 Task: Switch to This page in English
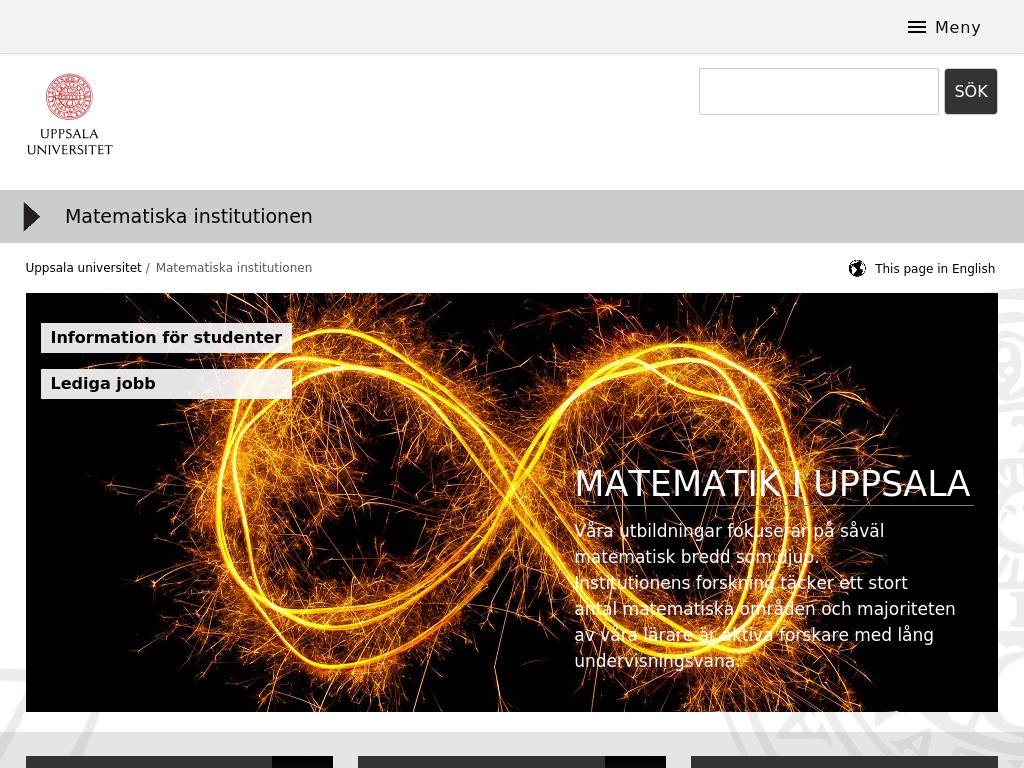pyautogui.click(x=934, y=268)
